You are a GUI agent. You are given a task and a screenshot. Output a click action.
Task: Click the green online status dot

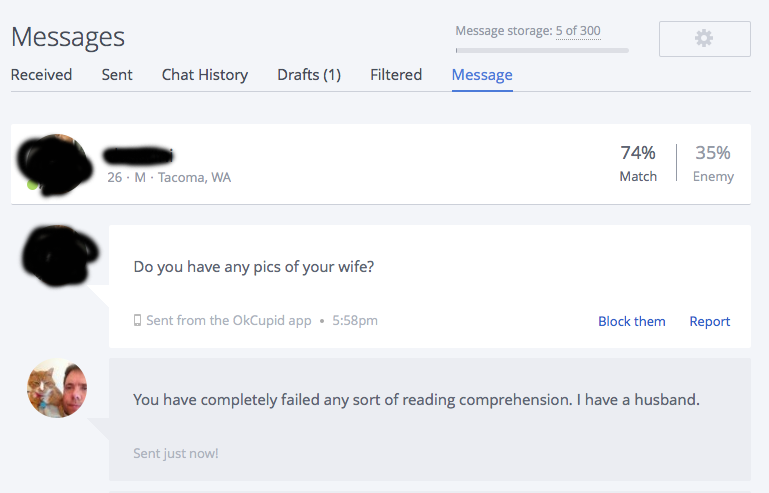pos(32,185)
